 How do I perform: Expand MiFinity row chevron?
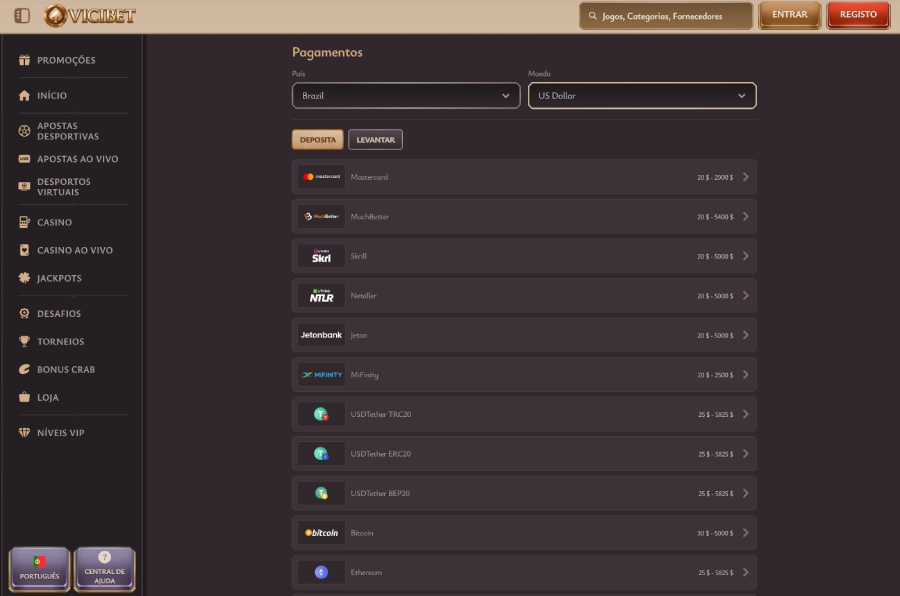(x=746, y=374)
